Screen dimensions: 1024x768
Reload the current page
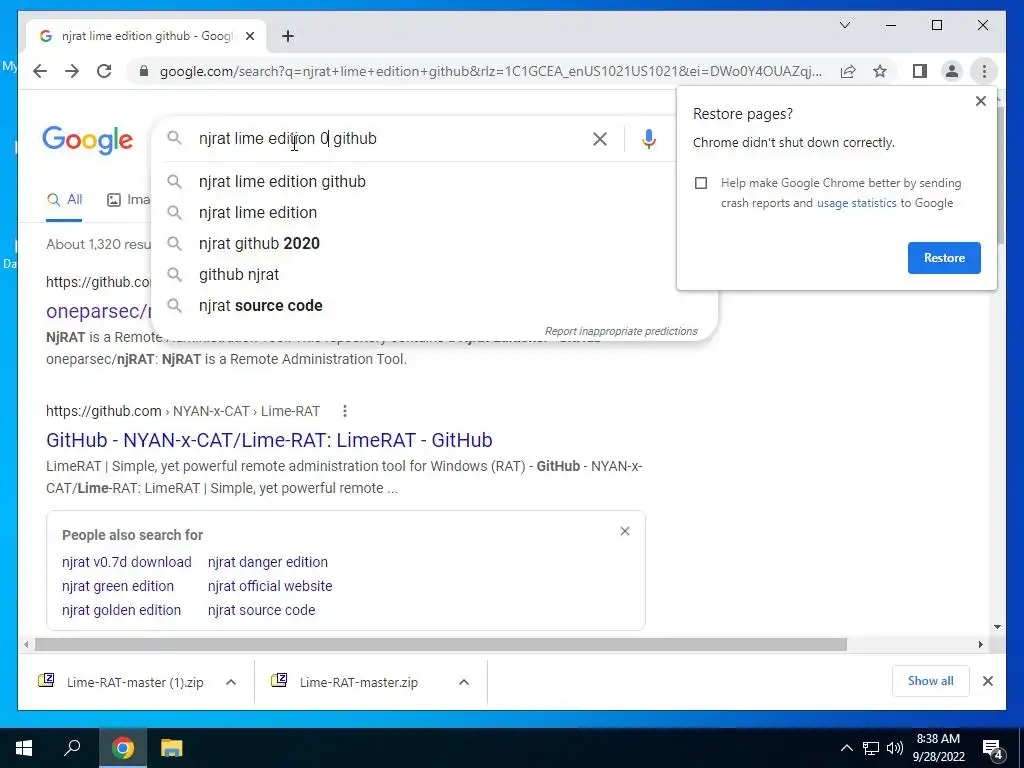click(104, 71)
